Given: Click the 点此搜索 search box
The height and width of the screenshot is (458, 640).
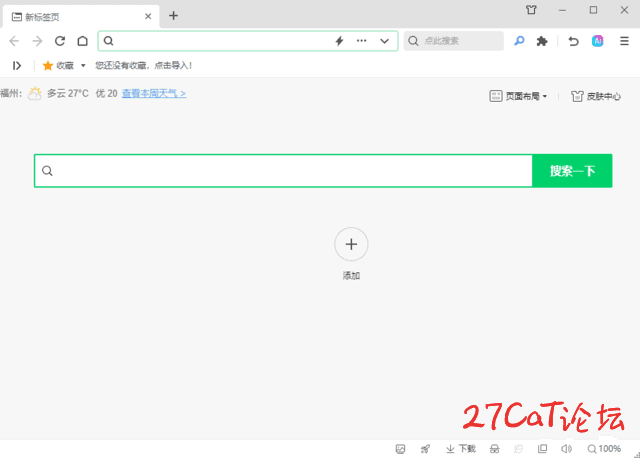Looking at the screenshot, I should (453, 41).
